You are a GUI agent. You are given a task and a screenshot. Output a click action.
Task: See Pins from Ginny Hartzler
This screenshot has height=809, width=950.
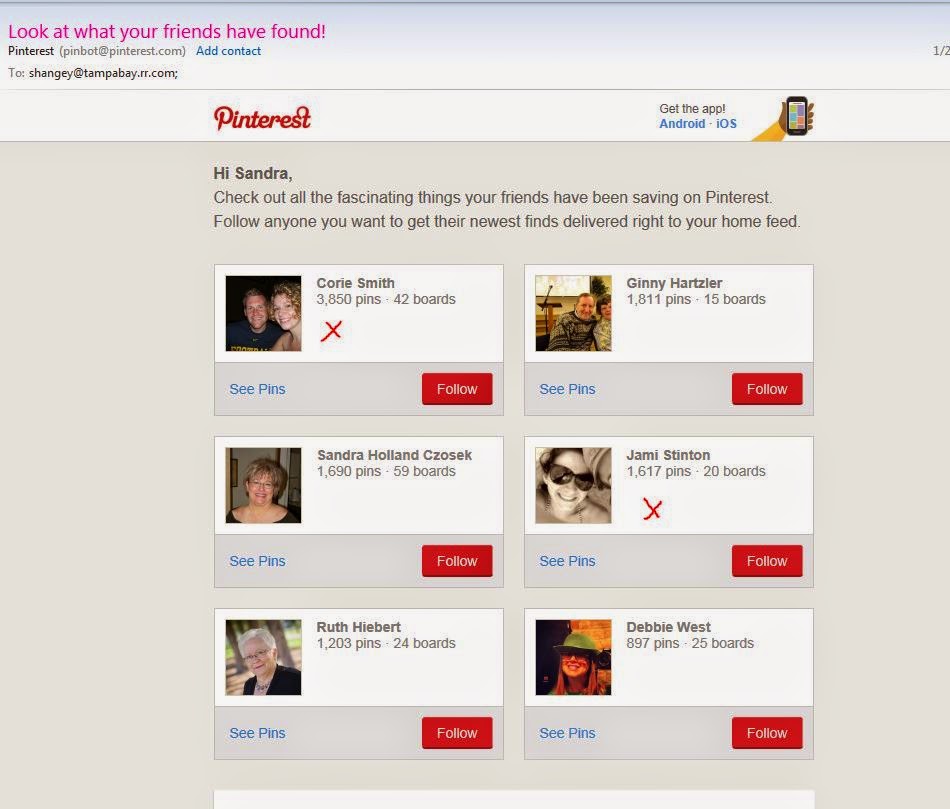(568, 389)
